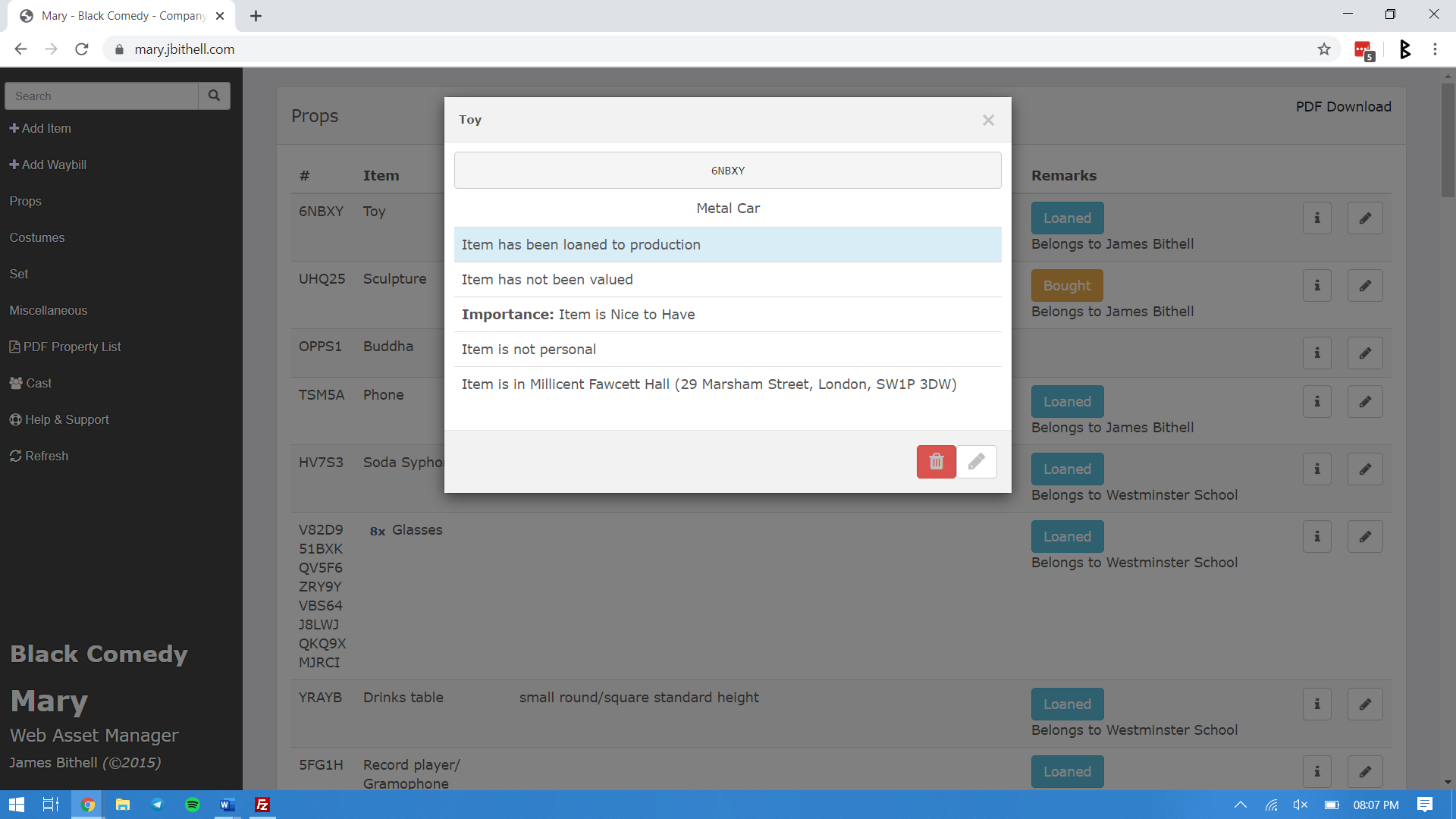This screenshot has height=819, width=1456.
Task: Navigate to Costumes section
Action: pyautogui.click(x=37, y=237)
